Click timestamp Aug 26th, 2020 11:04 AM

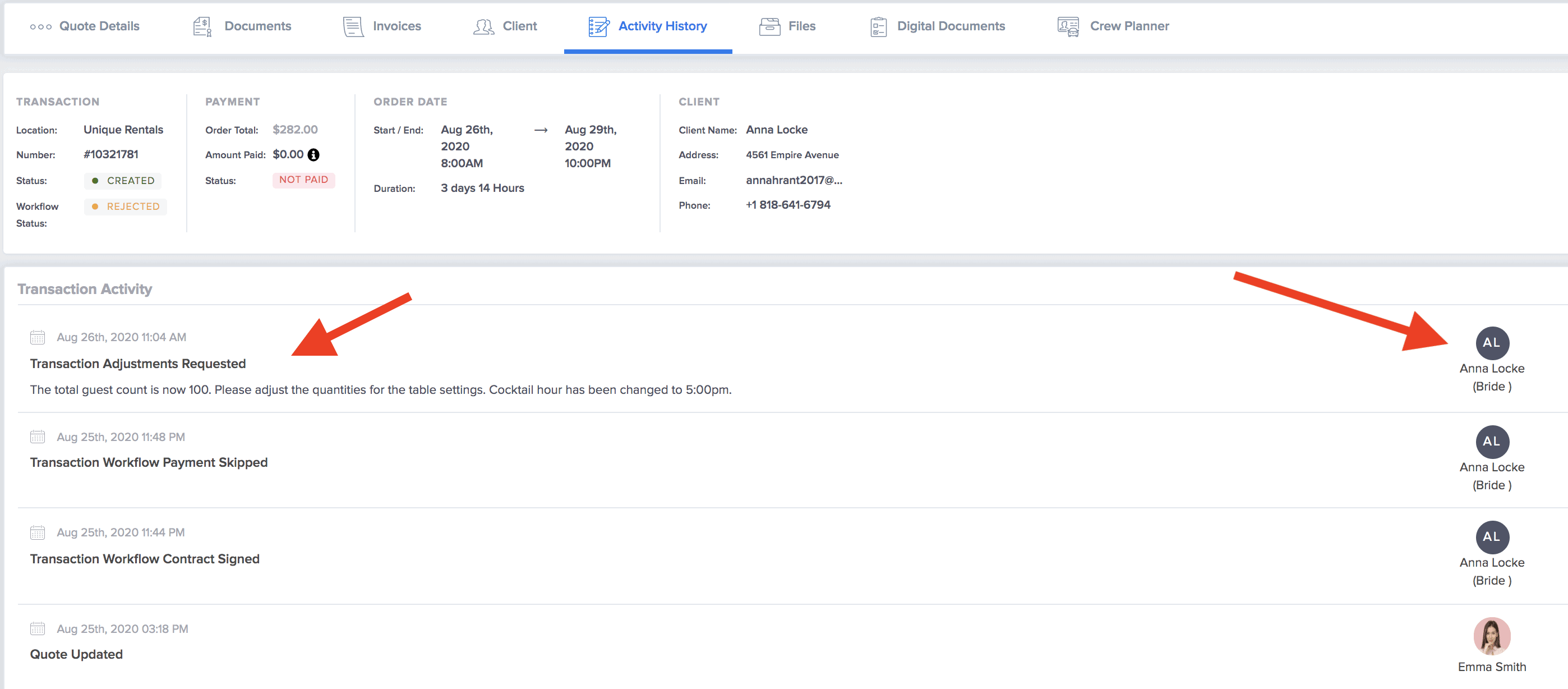tap(122, 338)
